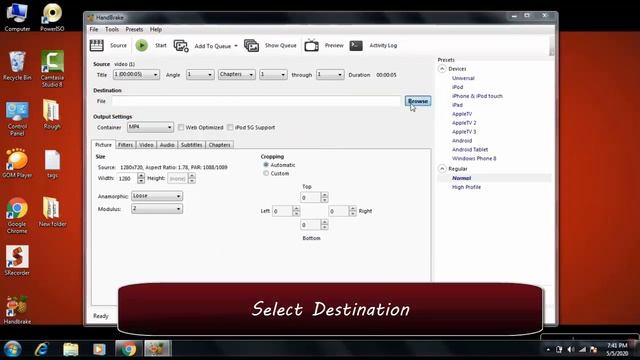Image resolution: width=640 pixels, height=360 pixels.
Task: Click the Browse destination button
Action: pyautogui.click(x=418, y=101)
